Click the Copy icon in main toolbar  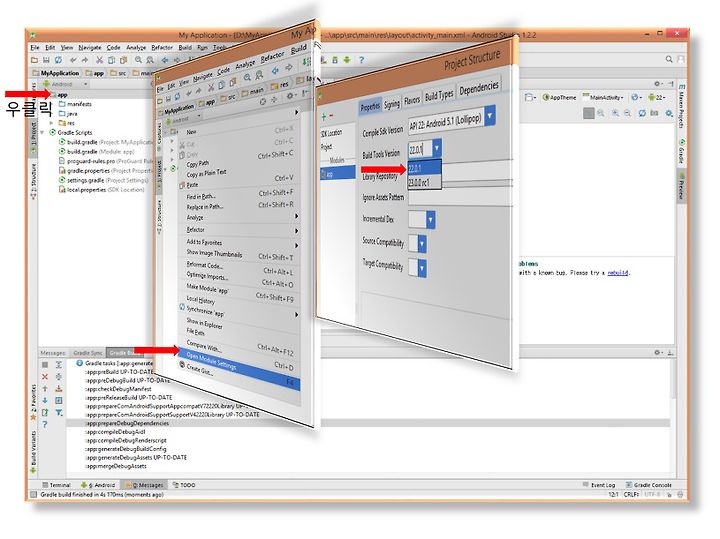point(111,60)
